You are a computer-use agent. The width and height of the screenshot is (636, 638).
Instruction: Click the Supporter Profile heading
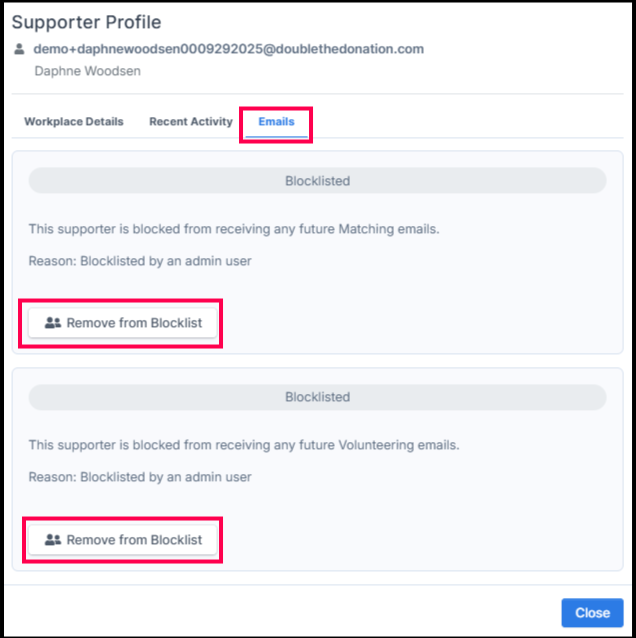coord(86,22)
